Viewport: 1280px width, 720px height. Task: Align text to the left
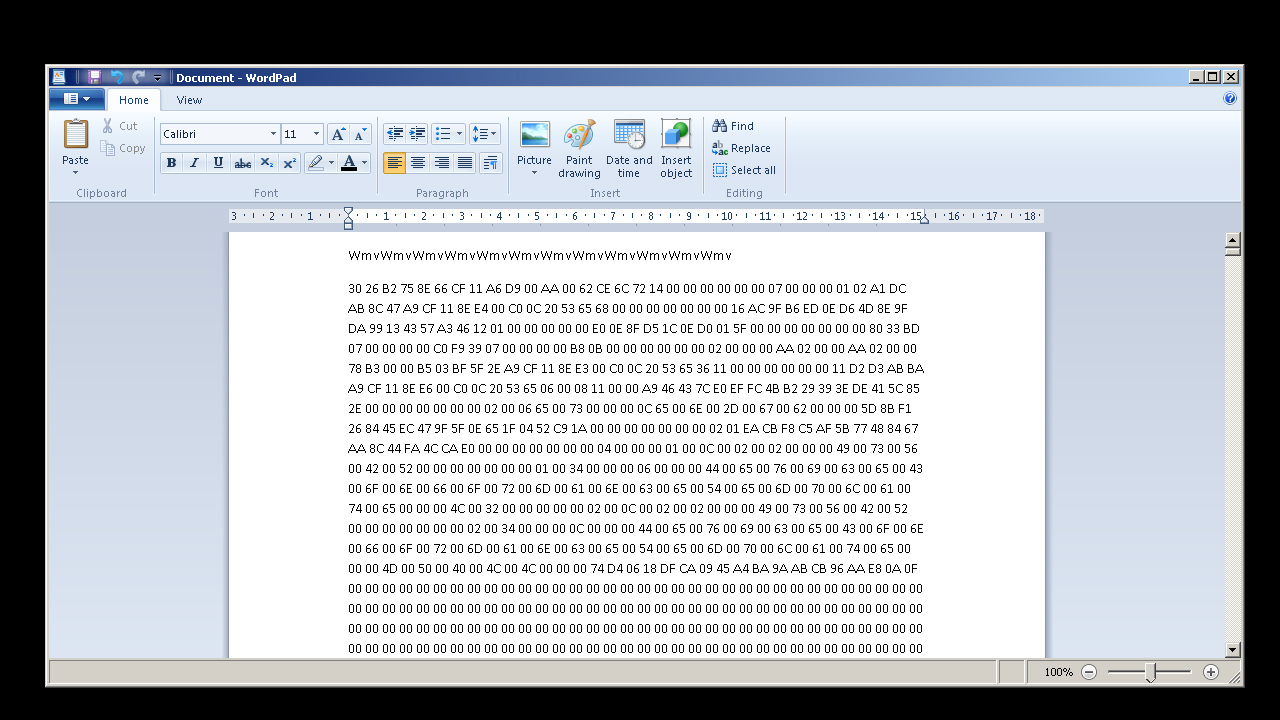(395, 163)
